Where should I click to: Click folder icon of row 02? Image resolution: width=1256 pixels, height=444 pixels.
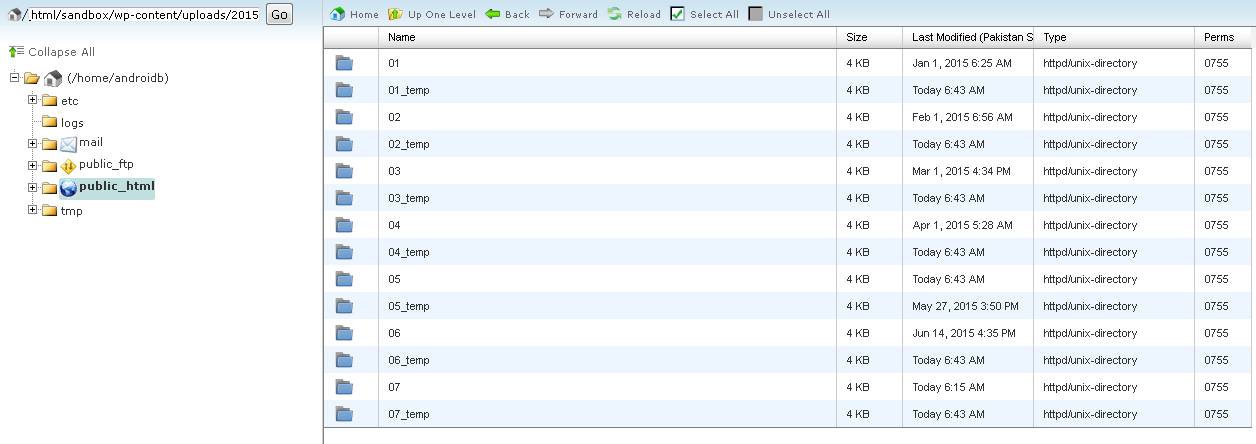(344, 117)
